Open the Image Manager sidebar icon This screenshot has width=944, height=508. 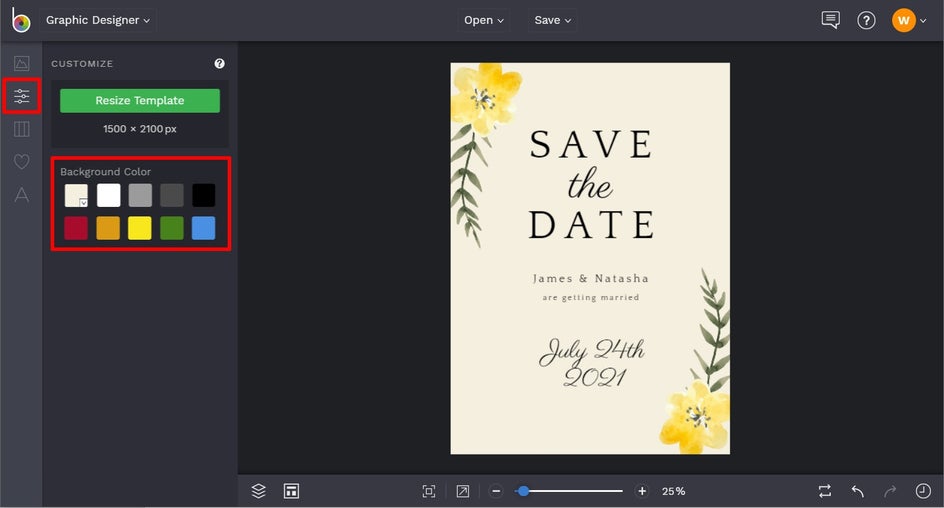point(21,64)
